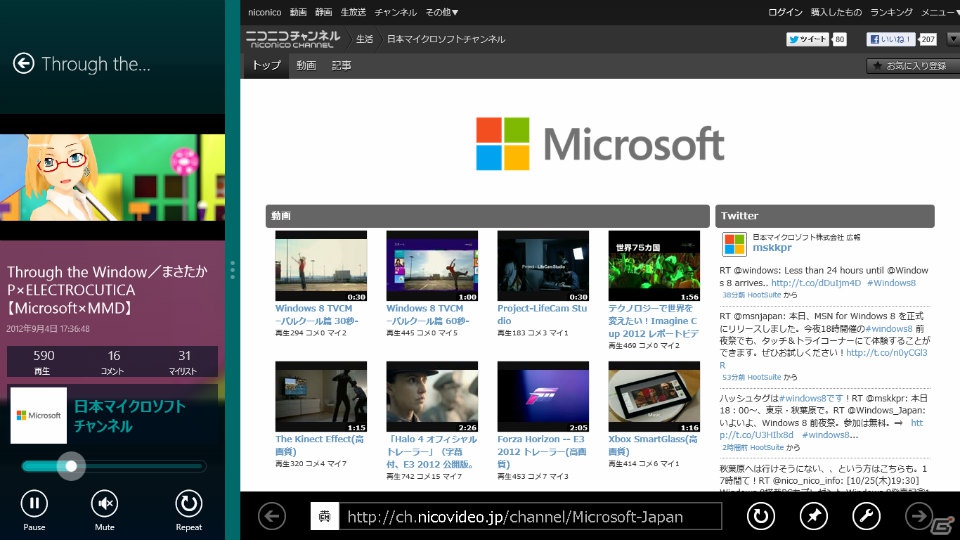The height and width of the screenshot is (540, 960).
Task: Open the 日本マイクロソフトチャンネル channel link
Action: click(130, 416)
